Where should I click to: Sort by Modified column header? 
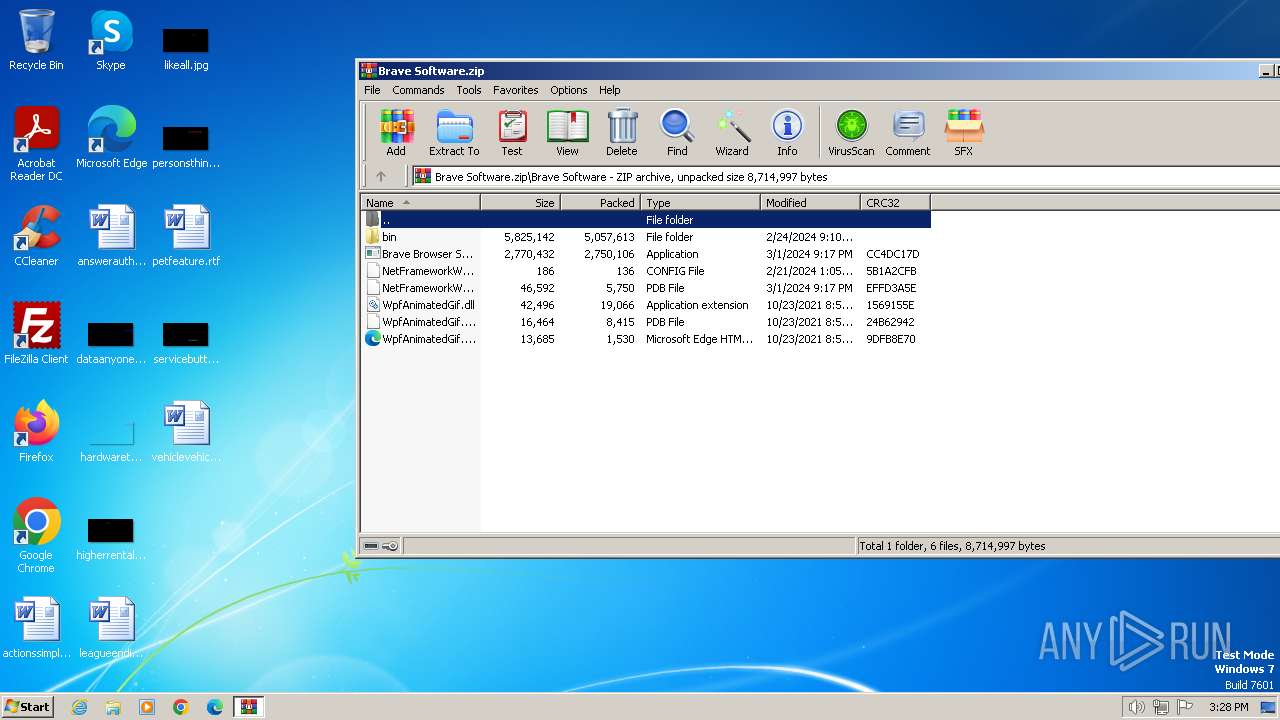[810, 202]
